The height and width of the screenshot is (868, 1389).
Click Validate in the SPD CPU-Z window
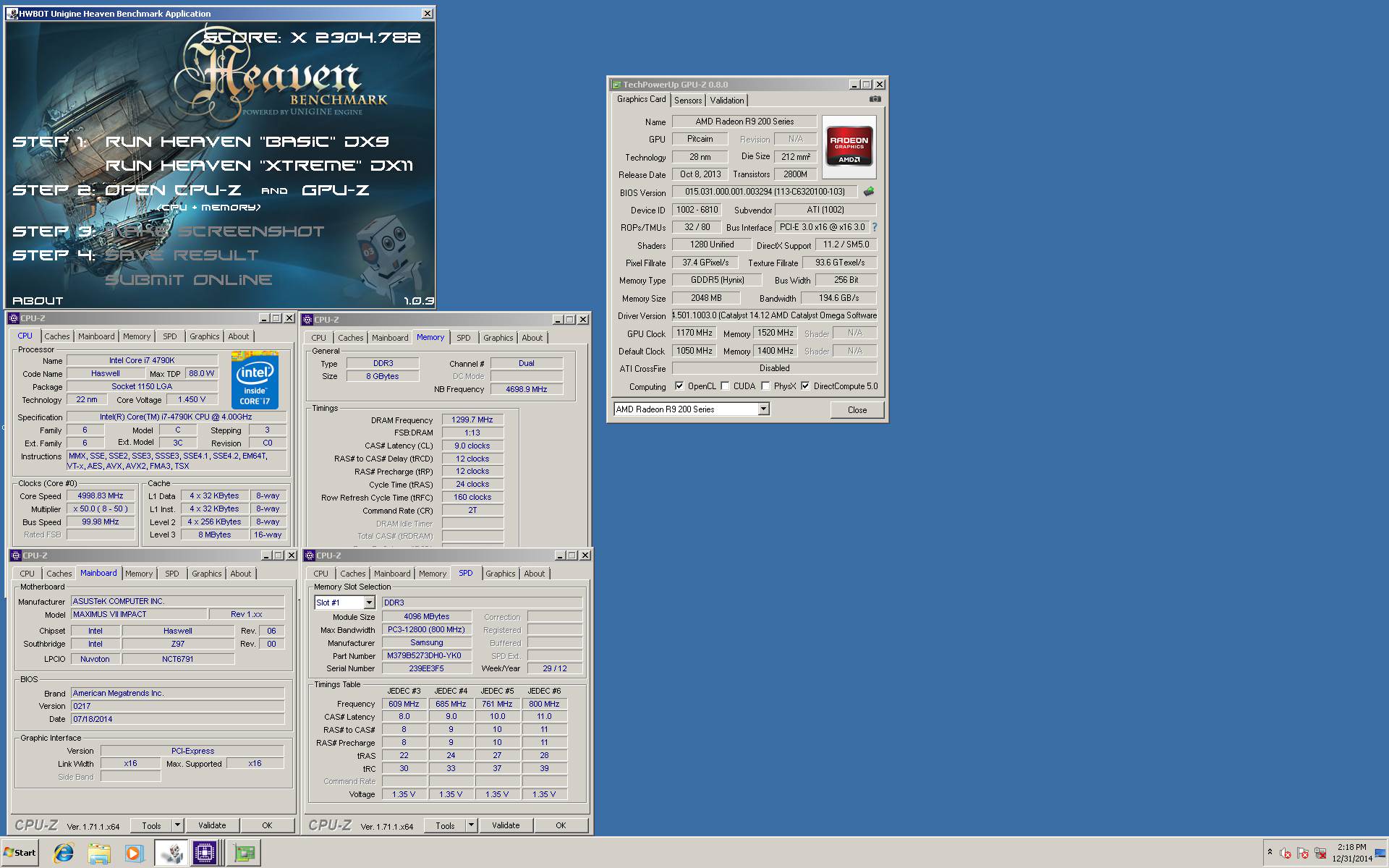[506, 825]
